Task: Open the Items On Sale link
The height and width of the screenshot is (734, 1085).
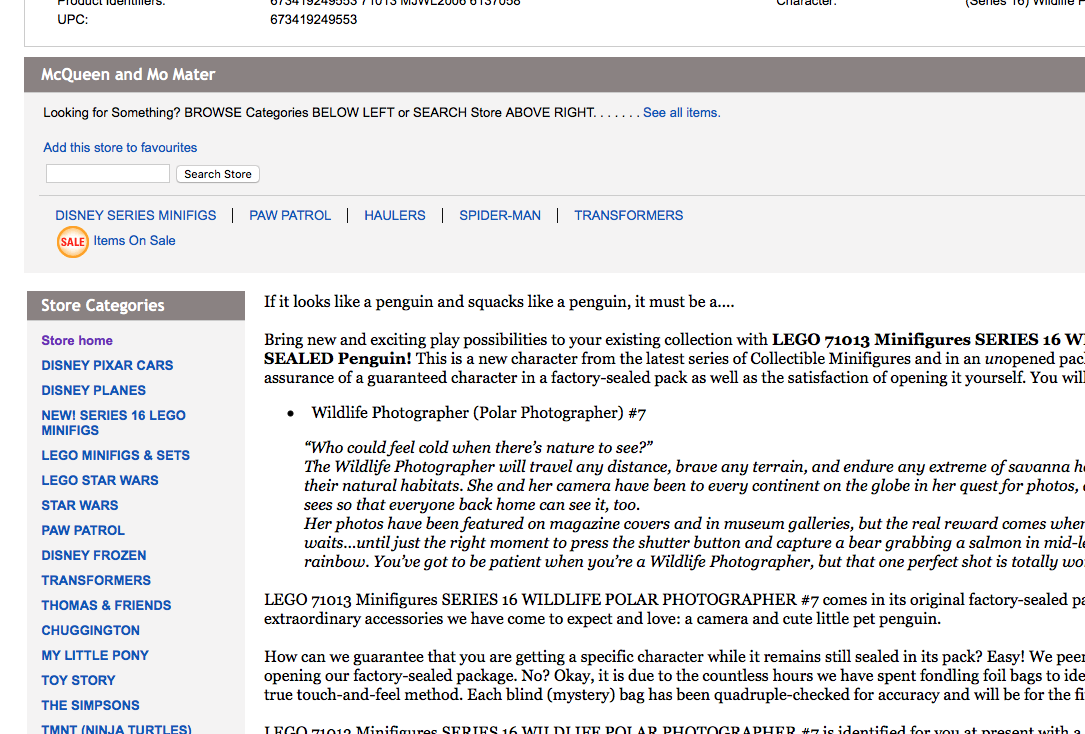Action: coord(134,241)
